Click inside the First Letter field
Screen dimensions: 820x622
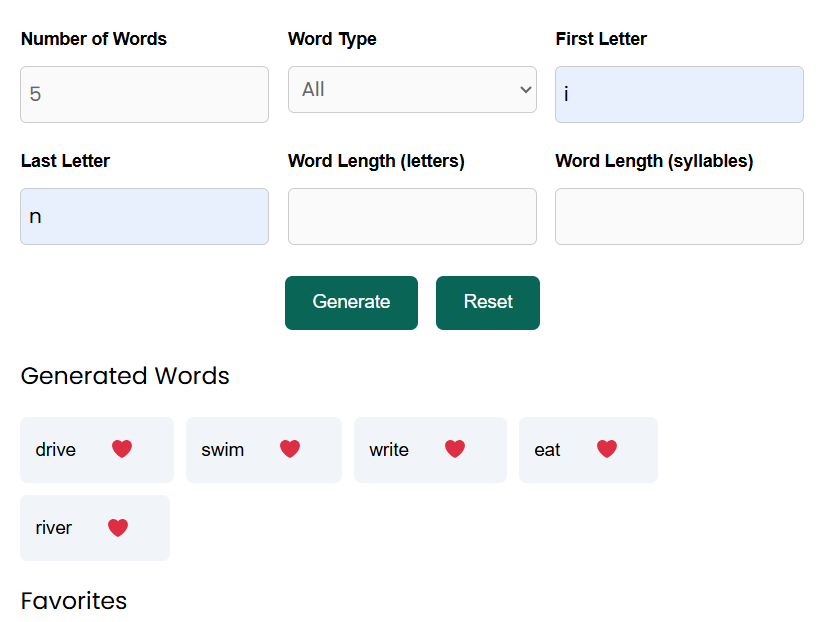[x=679, y=94]
